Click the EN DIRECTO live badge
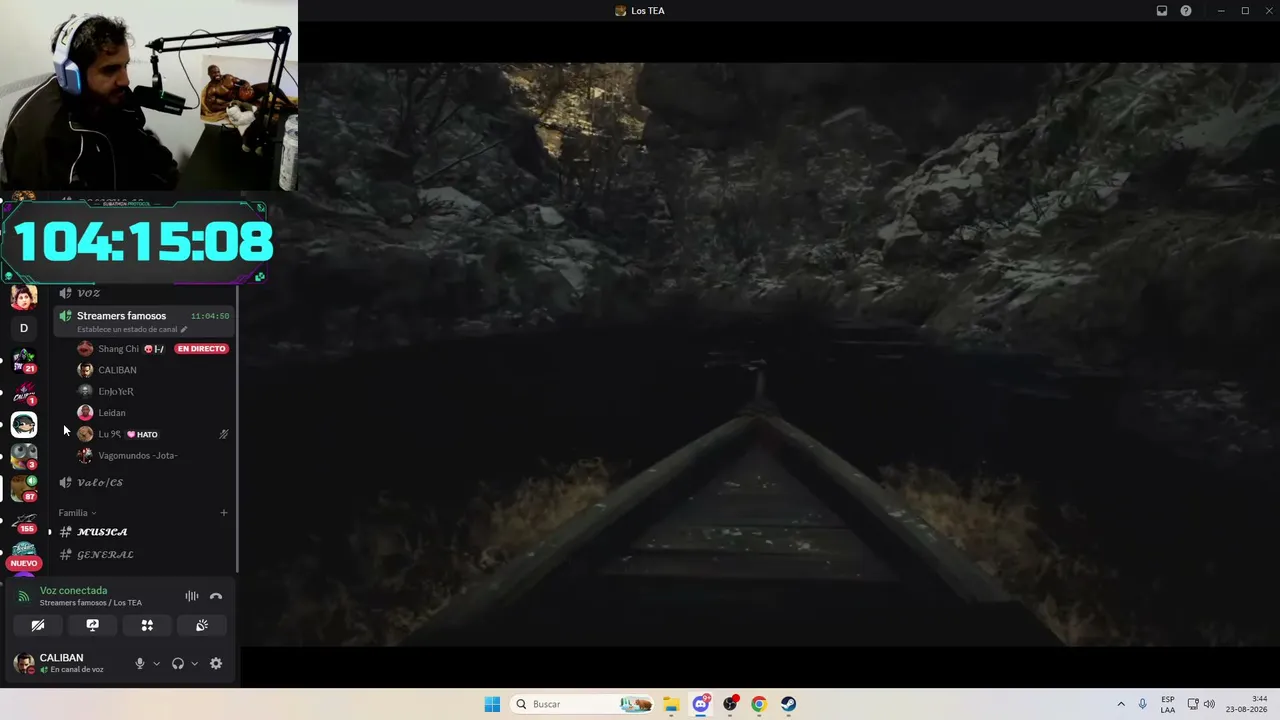This screenshot has width=1280, height=720. point(201,349)
